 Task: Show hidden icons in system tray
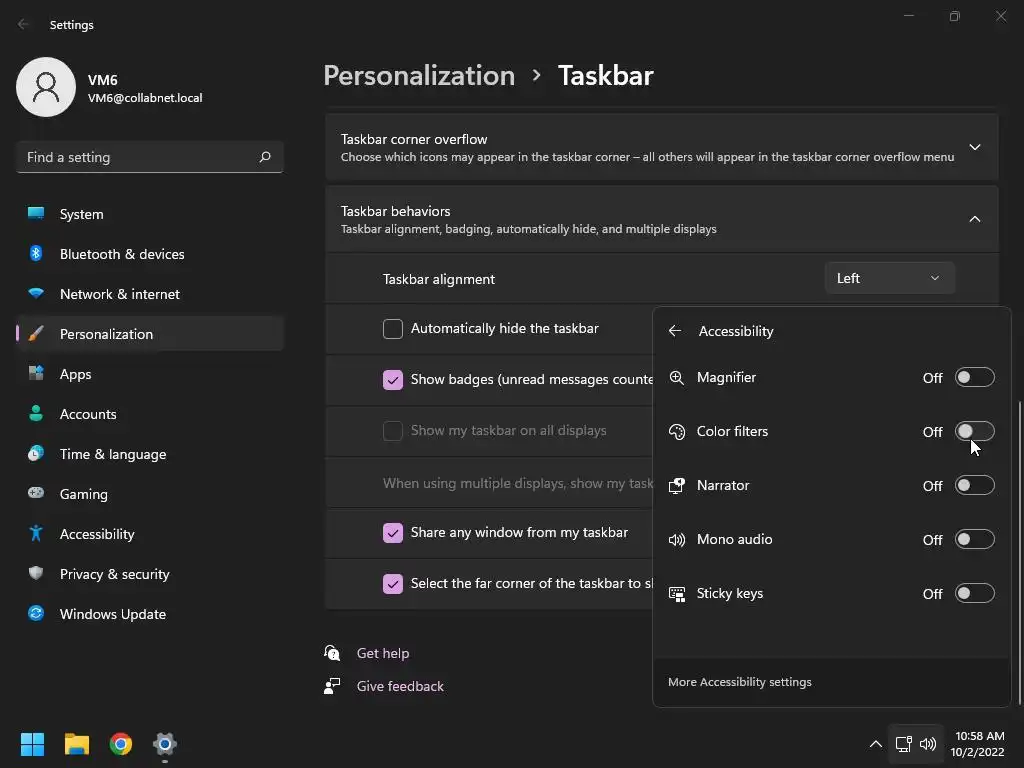pos(875,744)
